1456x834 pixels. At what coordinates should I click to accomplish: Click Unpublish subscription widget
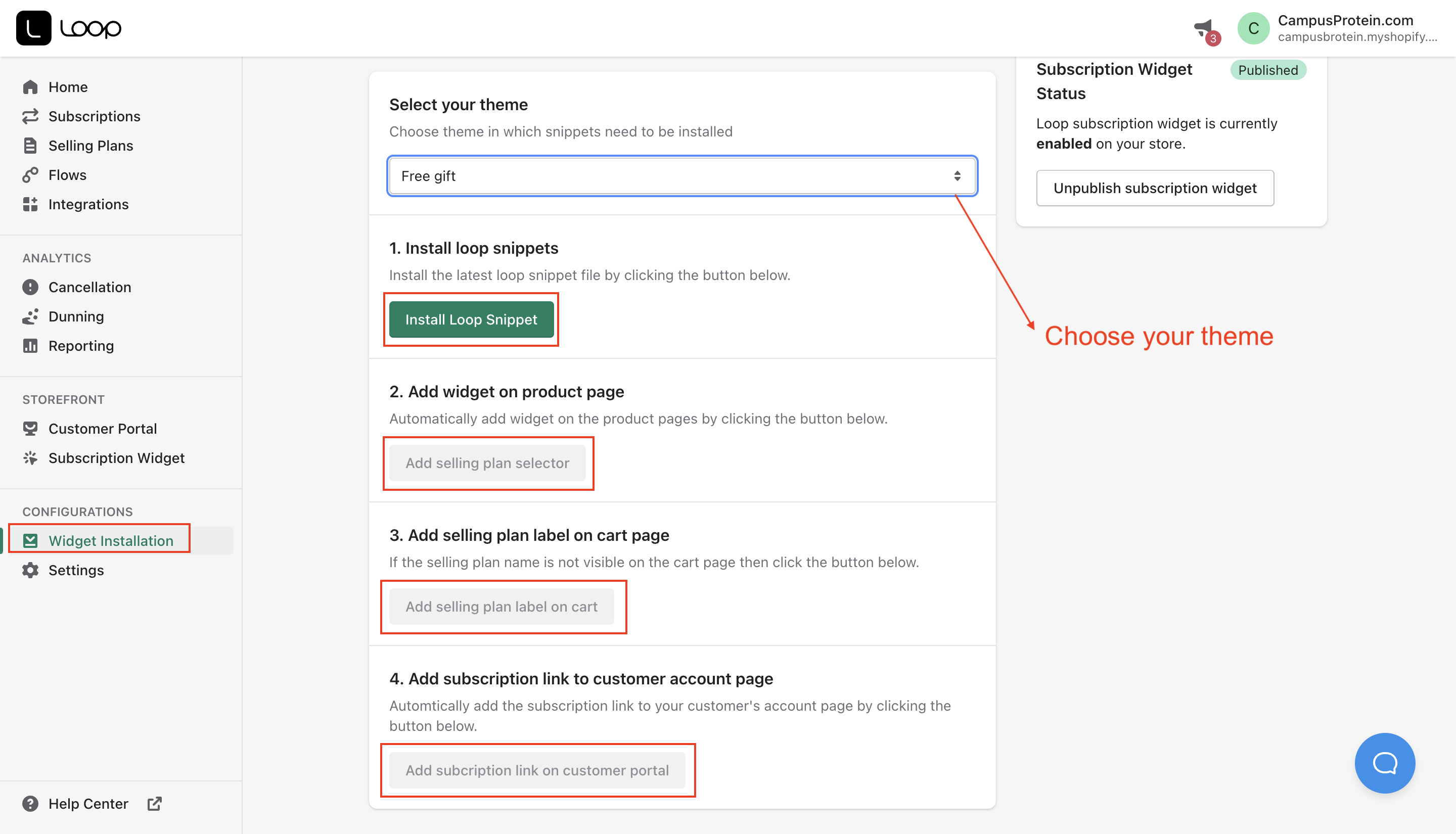1155,188
